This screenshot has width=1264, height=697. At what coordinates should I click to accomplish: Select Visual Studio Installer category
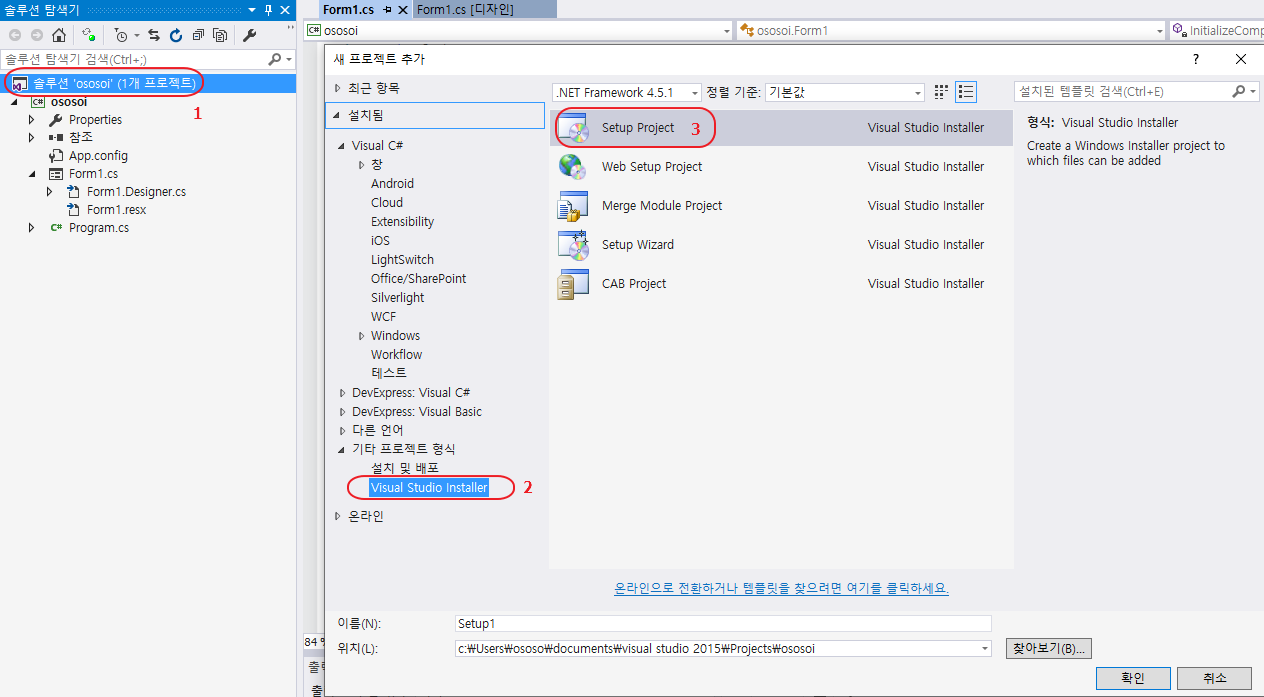[429, 488]
